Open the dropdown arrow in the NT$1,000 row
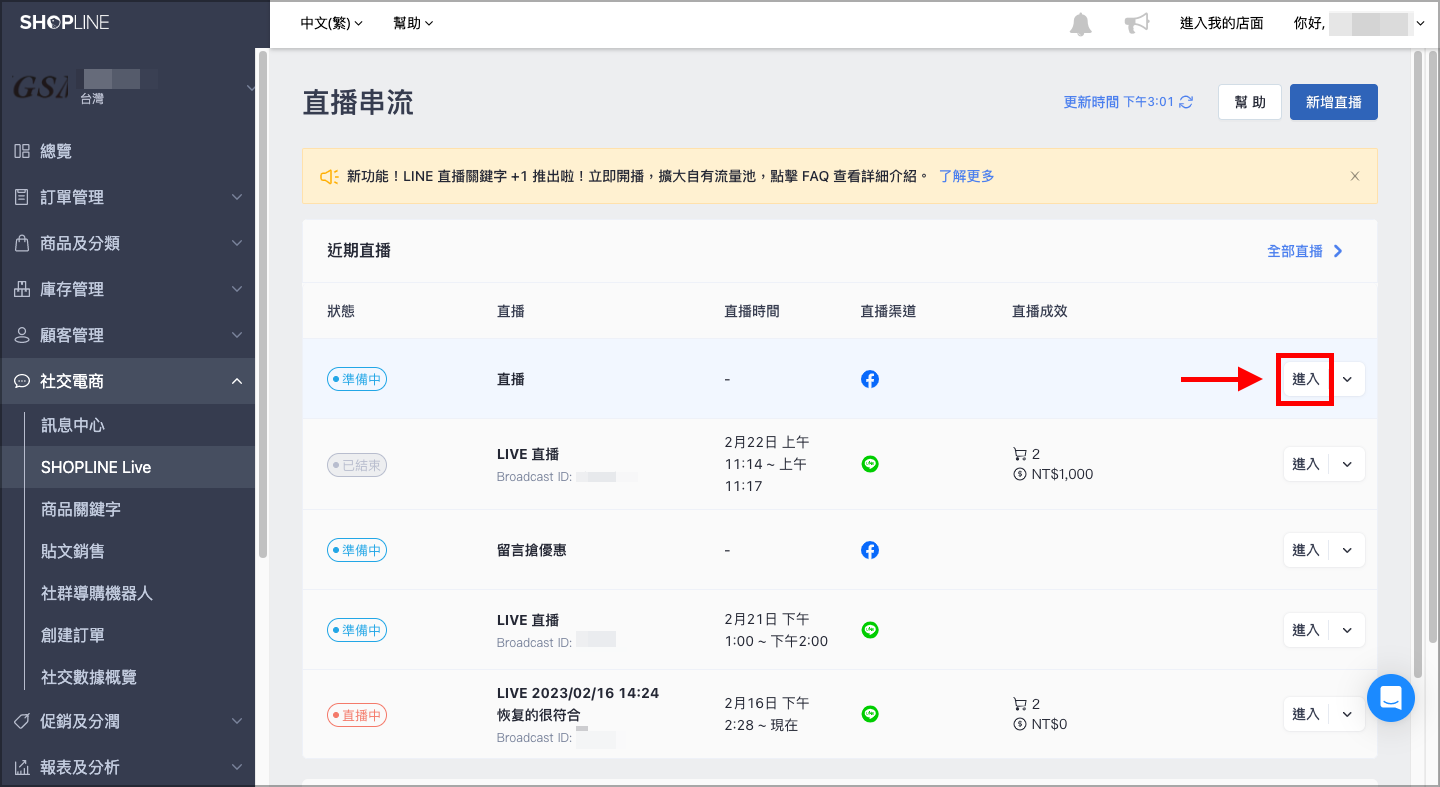This screenshot has width=1440, height=787. coord(1347,464)
